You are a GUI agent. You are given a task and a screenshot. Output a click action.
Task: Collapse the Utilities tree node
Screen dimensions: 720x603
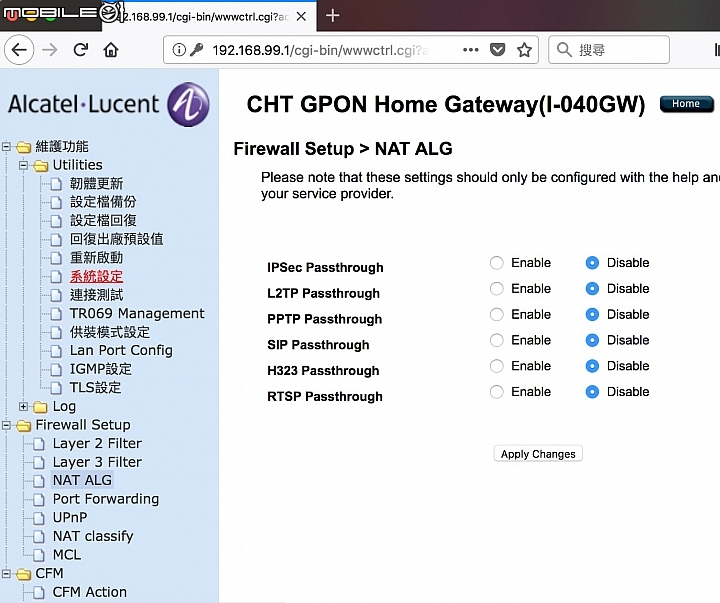pyautogui.click(x=23, y=165)
